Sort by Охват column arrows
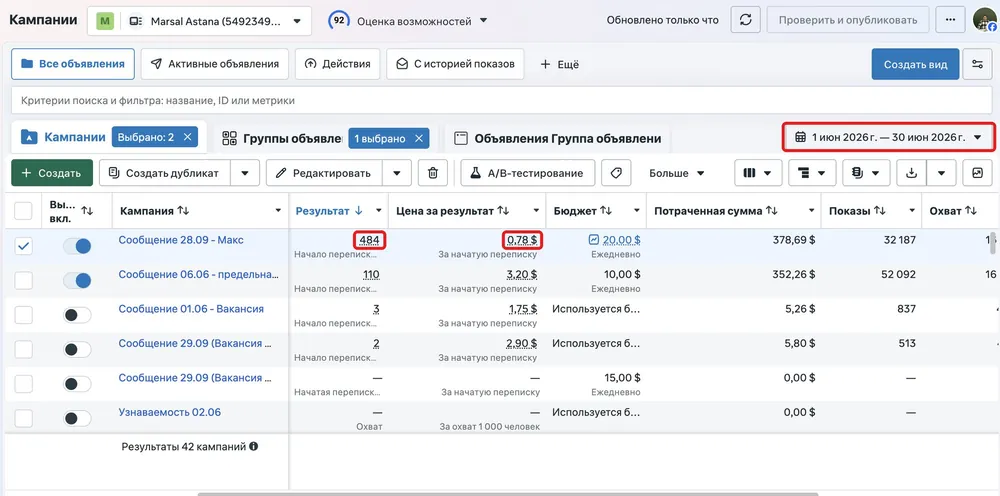 pyautogui.click(x=971, y=210)
